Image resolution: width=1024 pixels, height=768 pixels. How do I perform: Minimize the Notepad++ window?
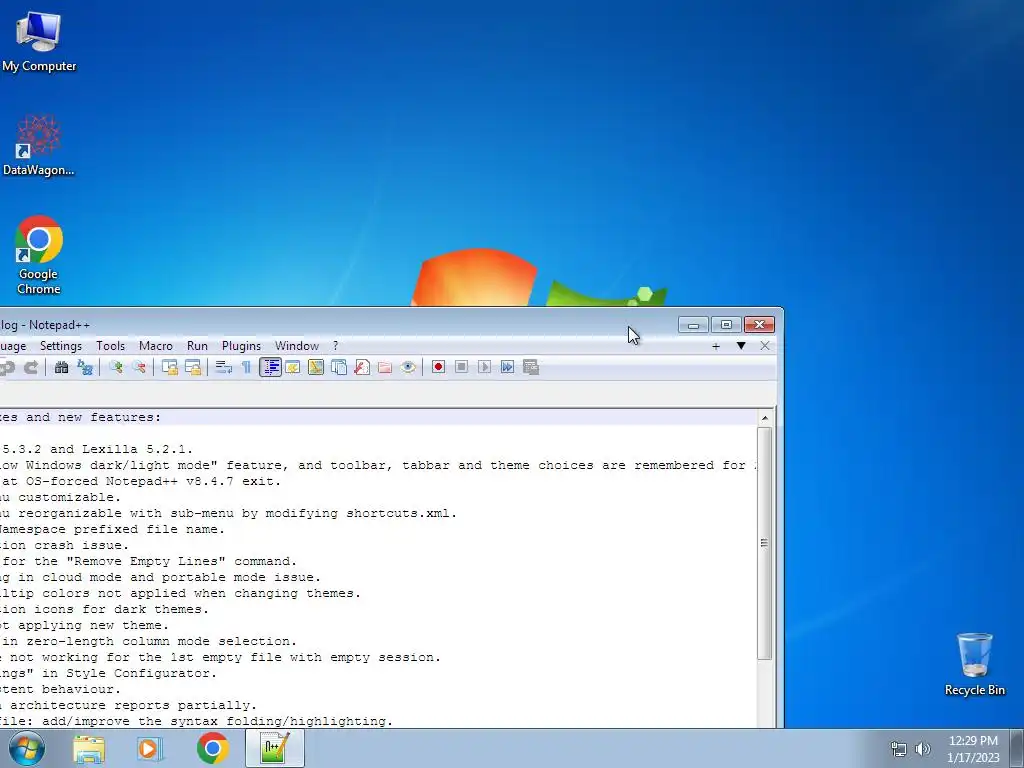(x=694, y=325)
